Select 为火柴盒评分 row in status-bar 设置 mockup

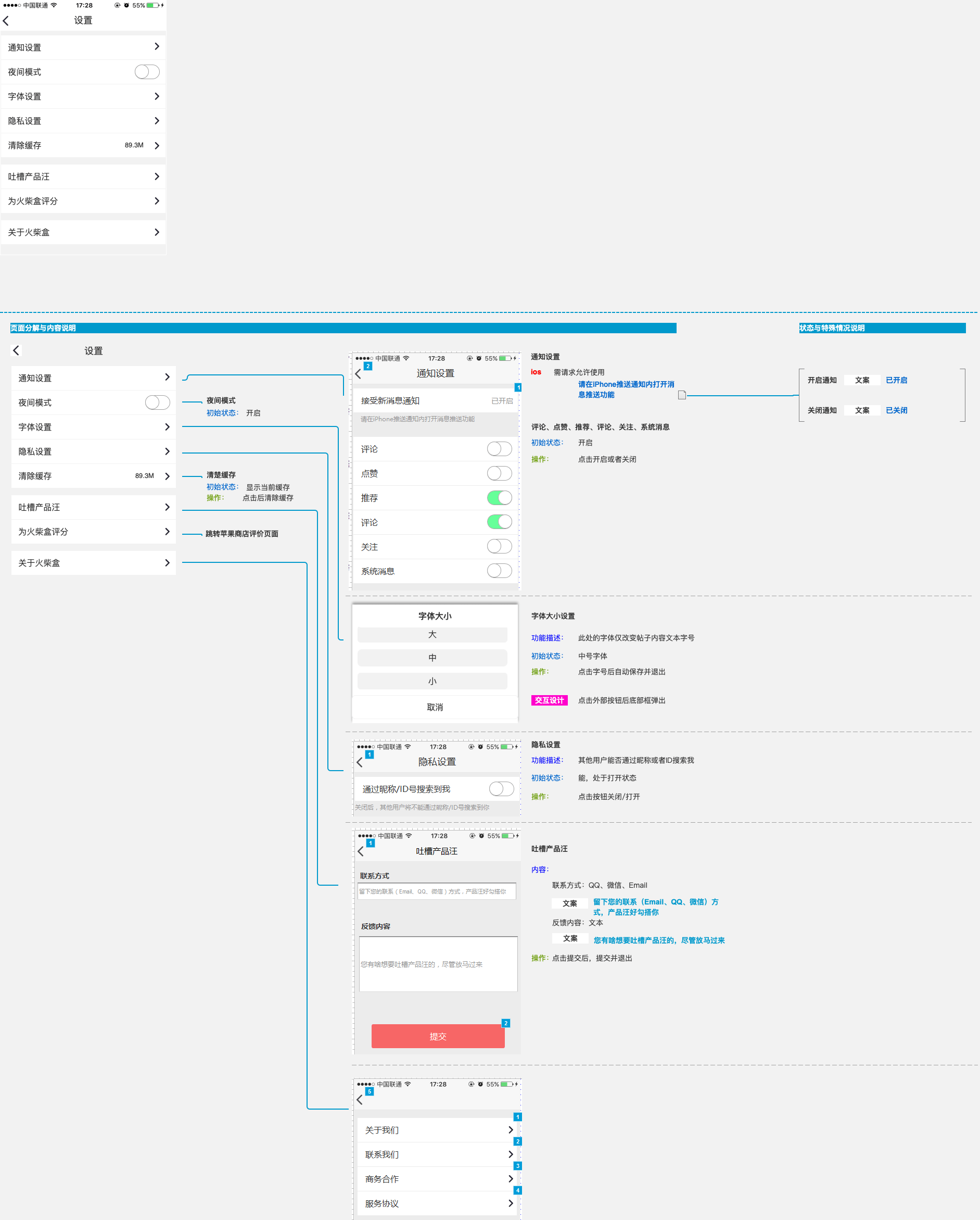coord(84,201)
